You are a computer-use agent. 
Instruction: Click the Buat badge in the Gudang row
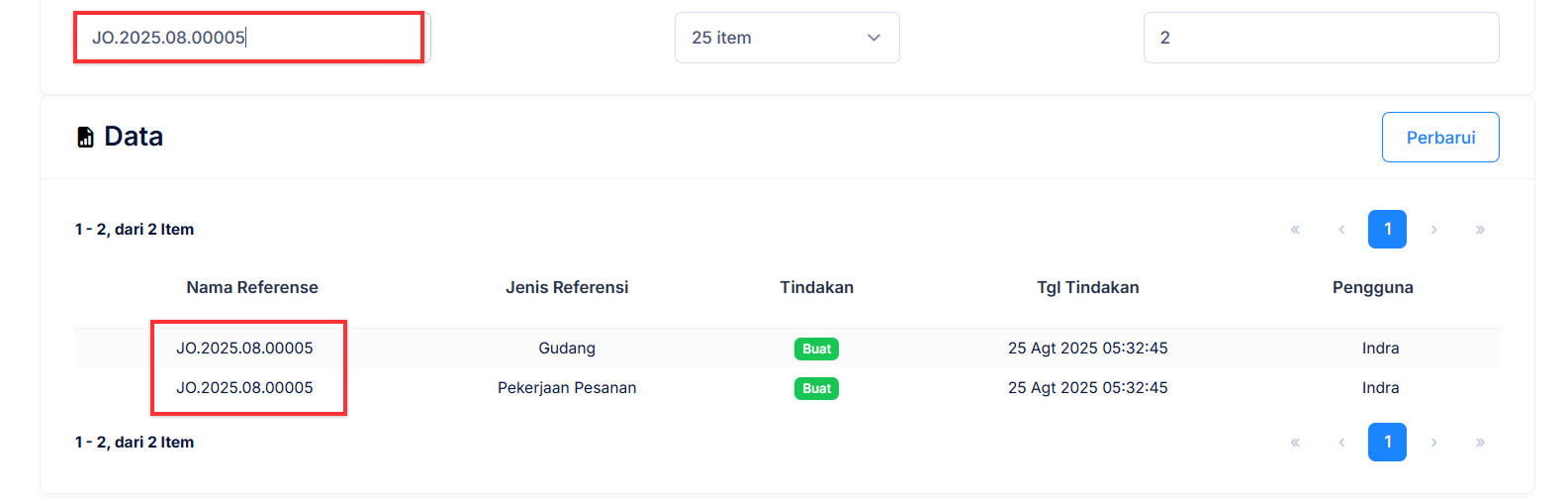point(816,349)
